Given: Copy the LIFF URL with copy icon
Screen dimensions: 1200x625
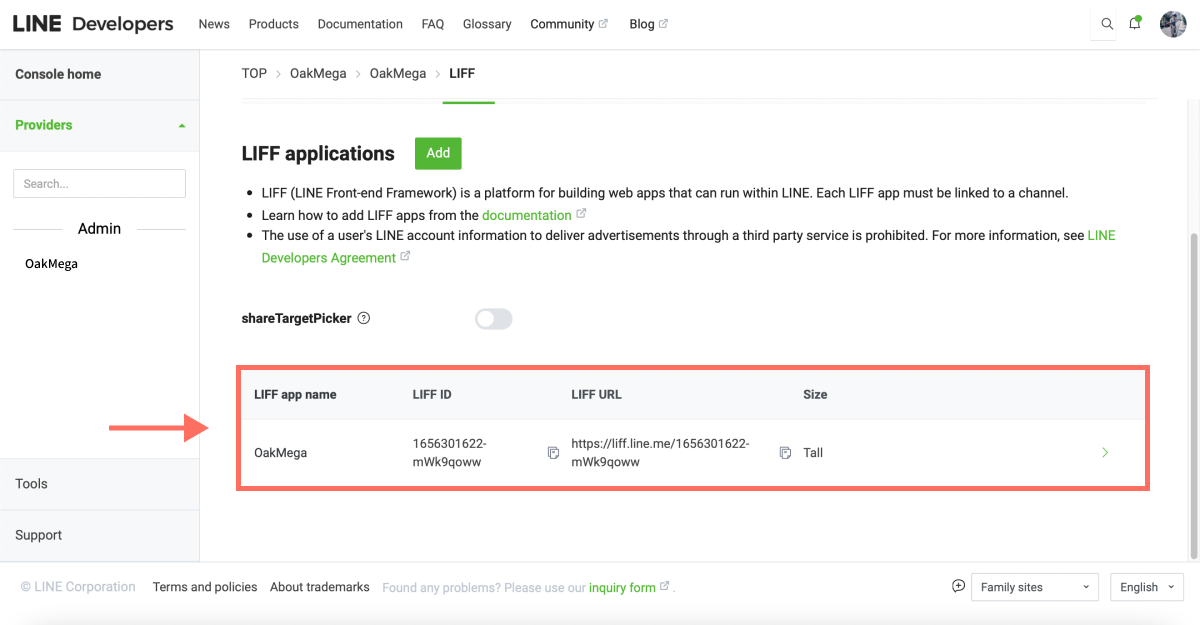Looking at the screenshot, I should pos(785,453).
